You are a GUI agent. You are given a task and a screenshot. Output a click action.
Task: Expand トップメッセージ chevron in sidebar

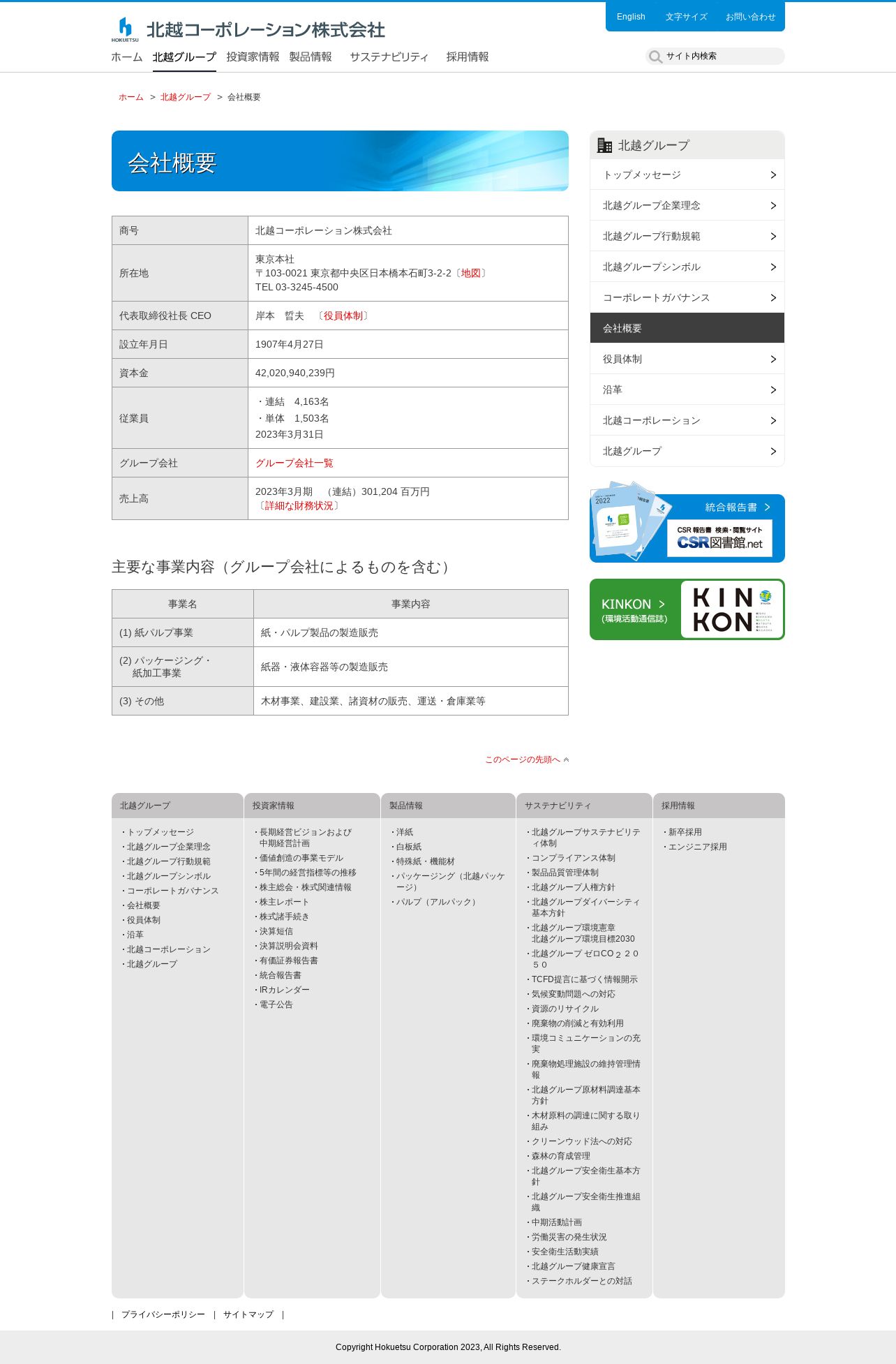pos(772,175)
